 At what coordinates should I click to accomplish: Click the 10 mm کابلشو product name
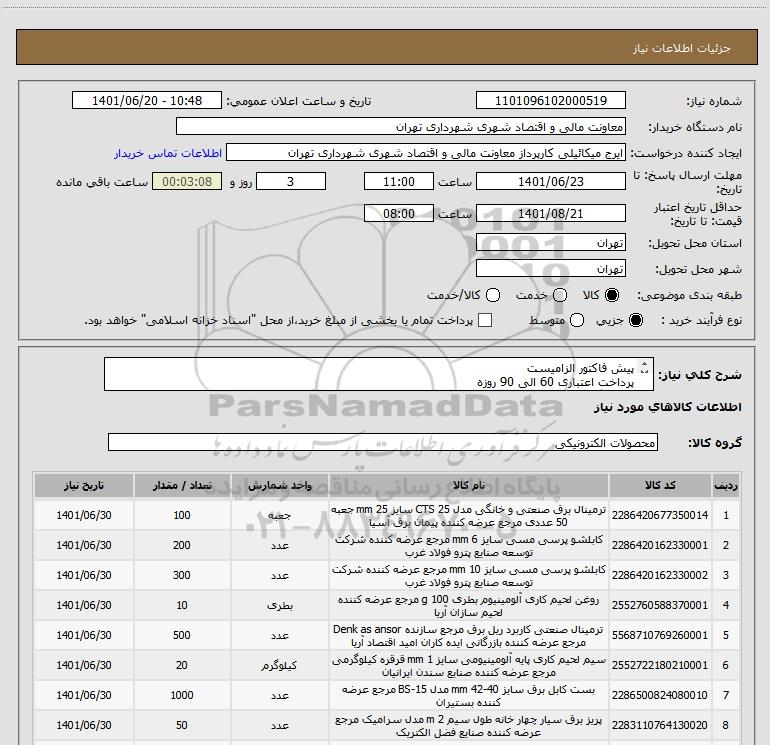pyautogui.click(x=468, y=576)
